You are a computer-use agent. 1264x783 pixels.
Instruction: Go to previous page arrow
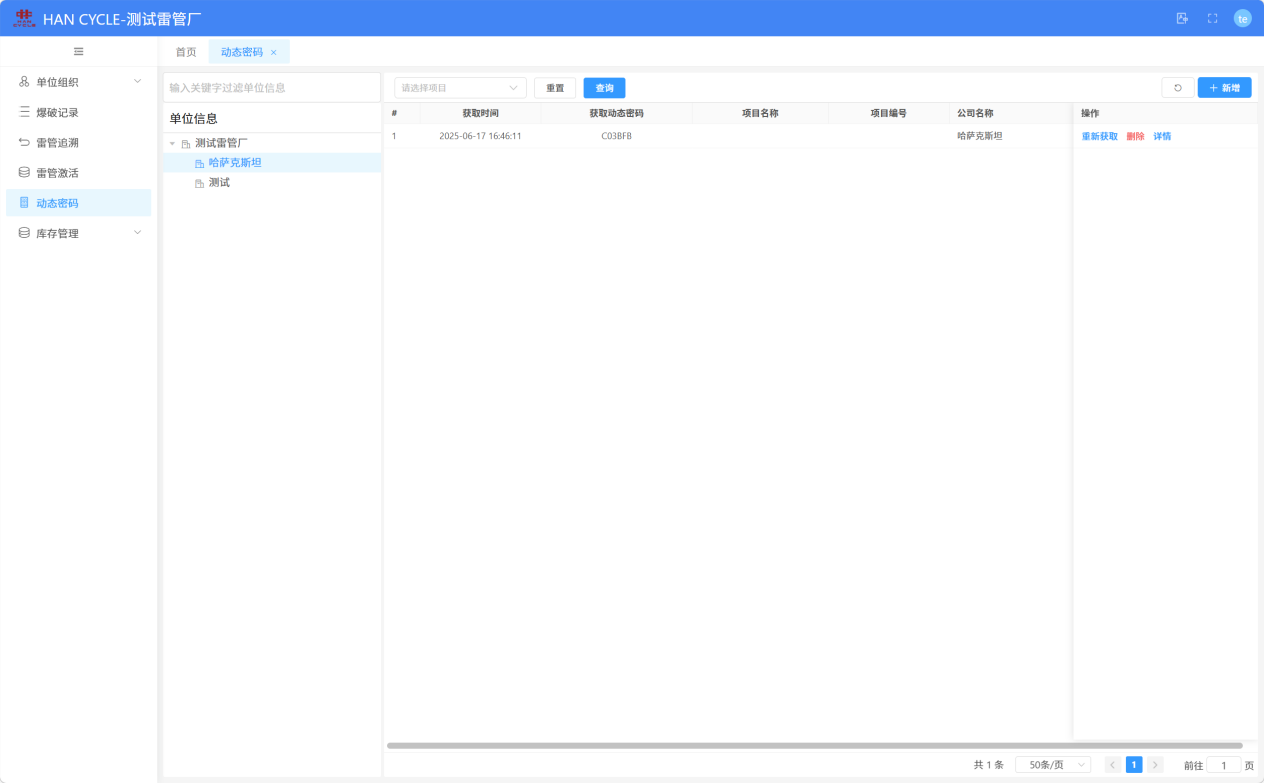[x=1113, y=765]
